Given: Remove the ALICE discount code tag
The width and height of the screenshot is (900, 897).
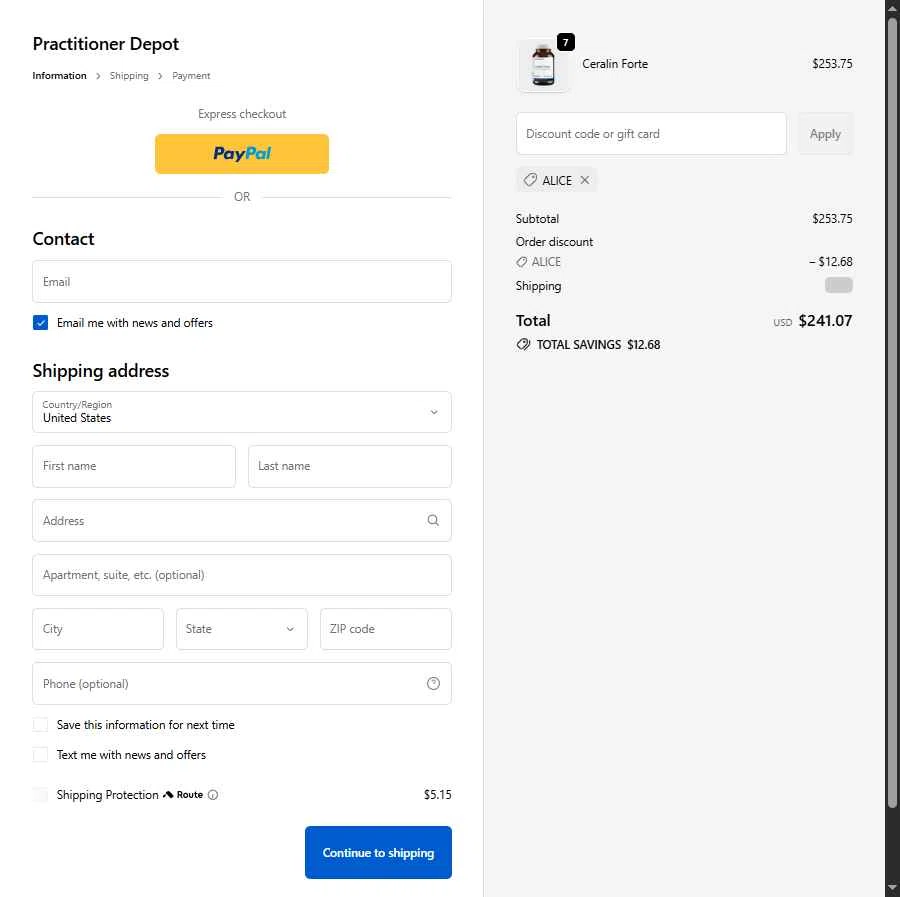Looking at the screenshot, I should [584, 180].
